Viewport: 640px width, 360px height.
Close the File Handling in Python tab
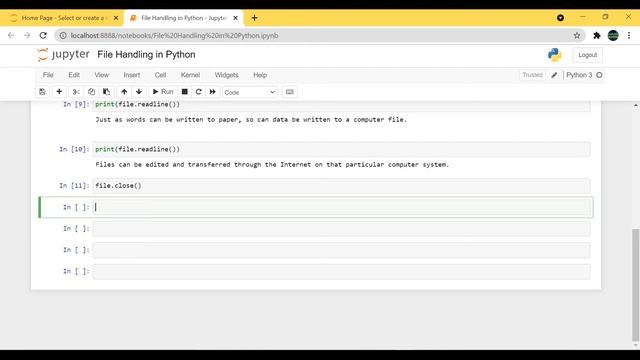click(236, 18)
